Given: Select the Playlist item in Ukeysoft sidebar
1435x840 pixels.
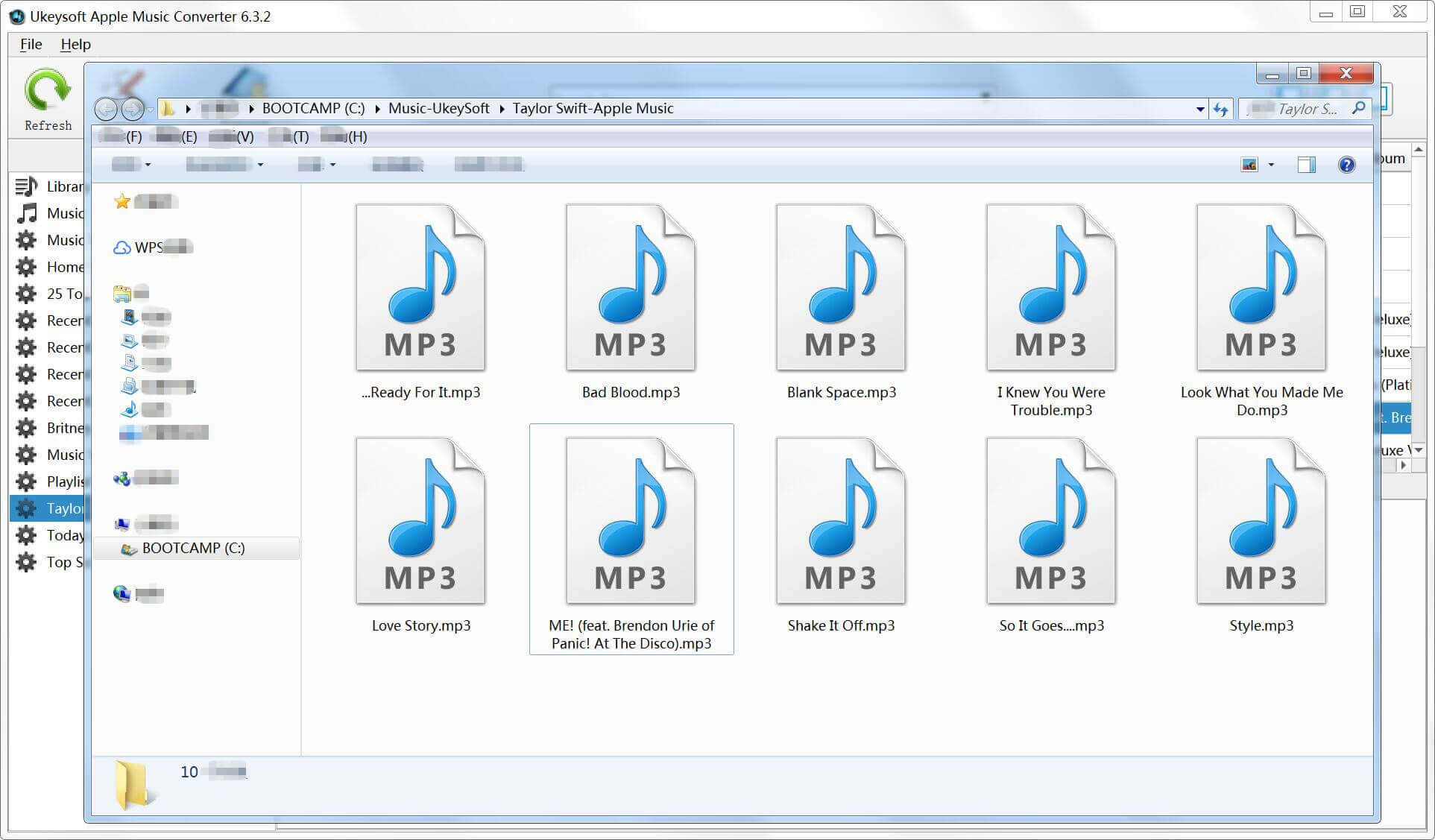Looking at the screenshot, I should tap(49, 481).
